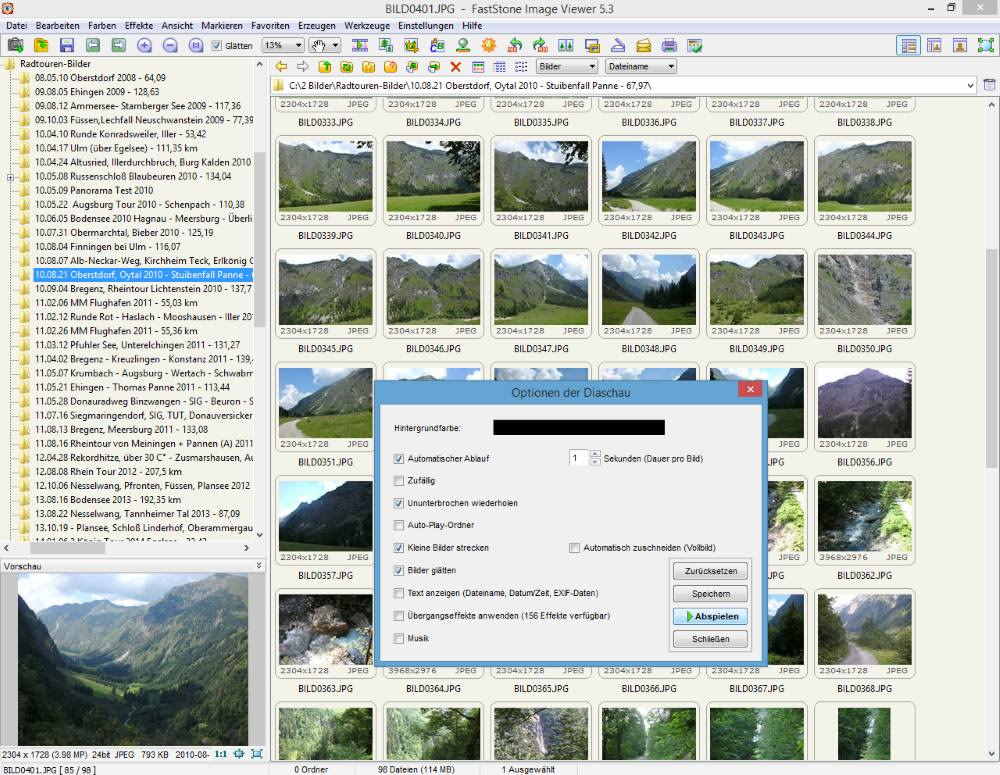Viewport: 1000px width, 775px height.
Task: Click the zoom out magnifier icon
Action: pos(170,45)
